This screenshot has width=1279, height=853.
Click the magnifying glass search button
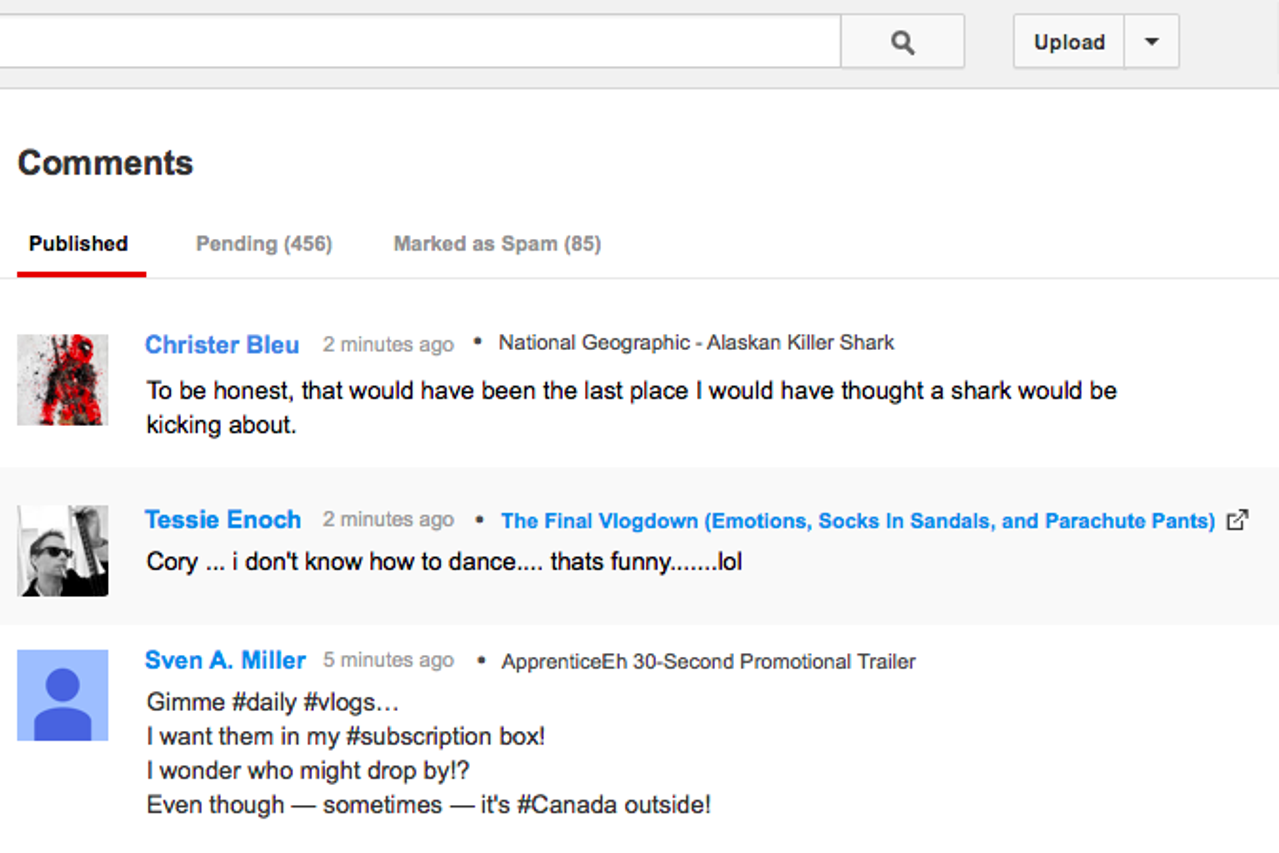[902, 42]
